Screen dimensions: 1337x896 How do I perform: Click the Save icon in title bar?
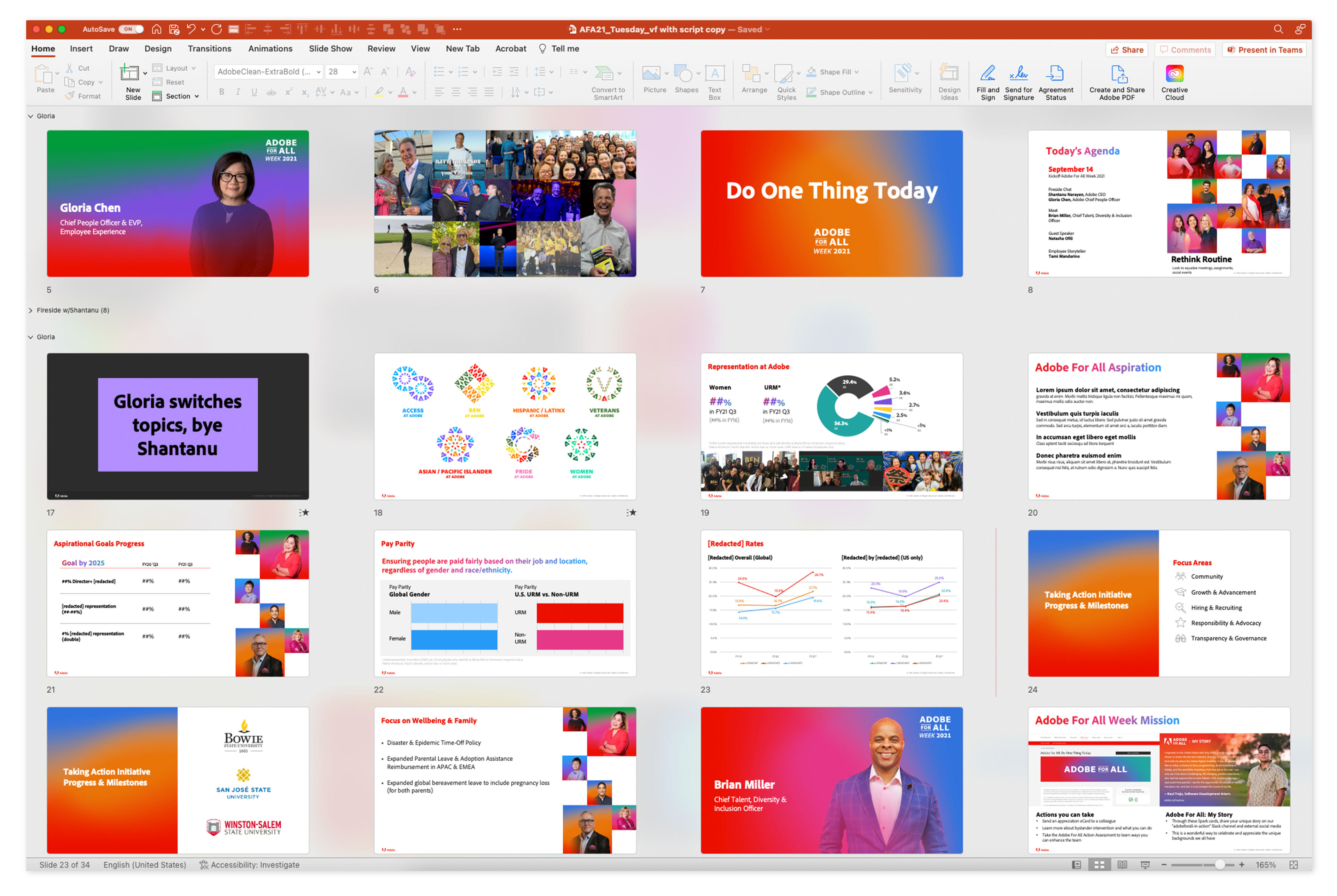click(174, 29)
